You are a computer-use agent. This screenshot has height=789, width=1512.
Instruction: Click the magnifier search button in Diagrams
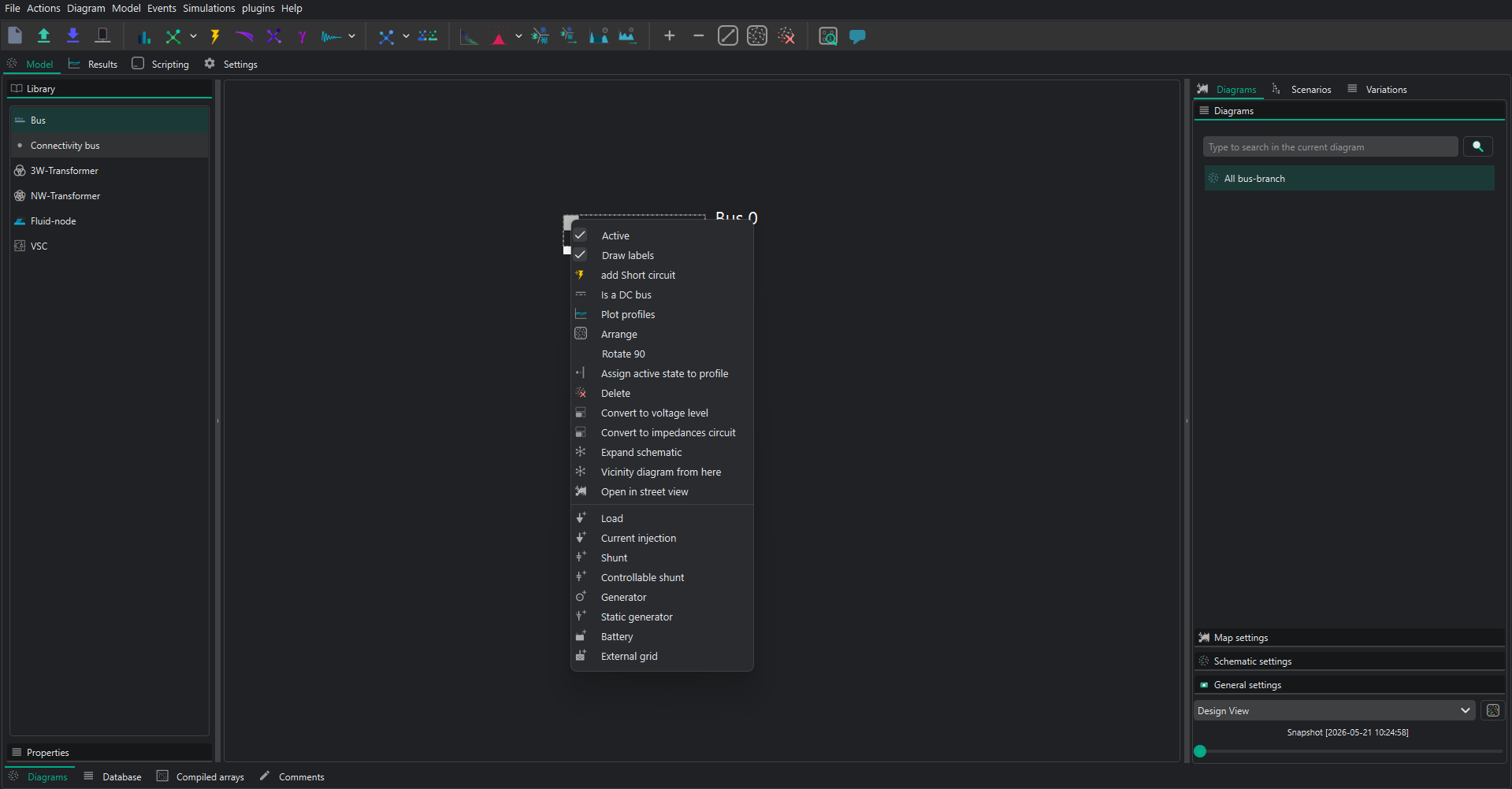pos(1478,146)
